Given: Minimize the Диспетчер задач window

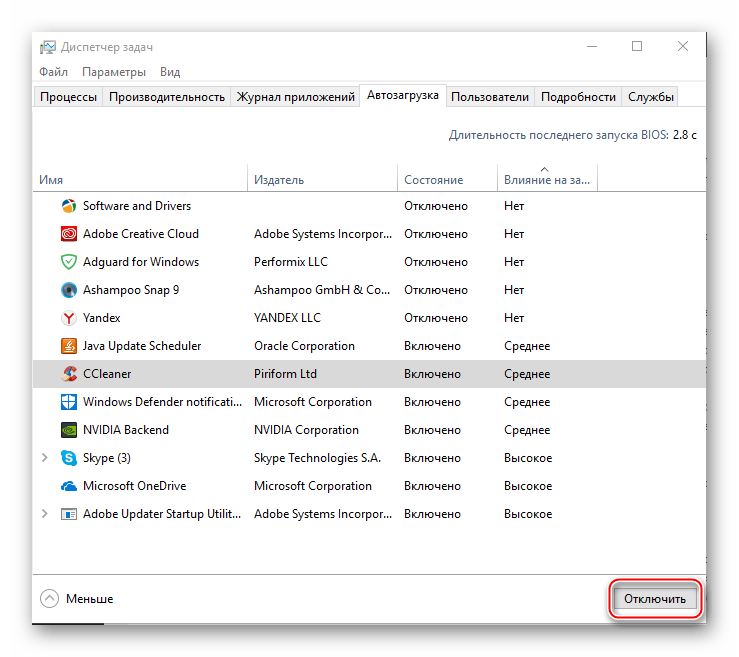Looking at the screenshot, I should (x=592, y=46).
